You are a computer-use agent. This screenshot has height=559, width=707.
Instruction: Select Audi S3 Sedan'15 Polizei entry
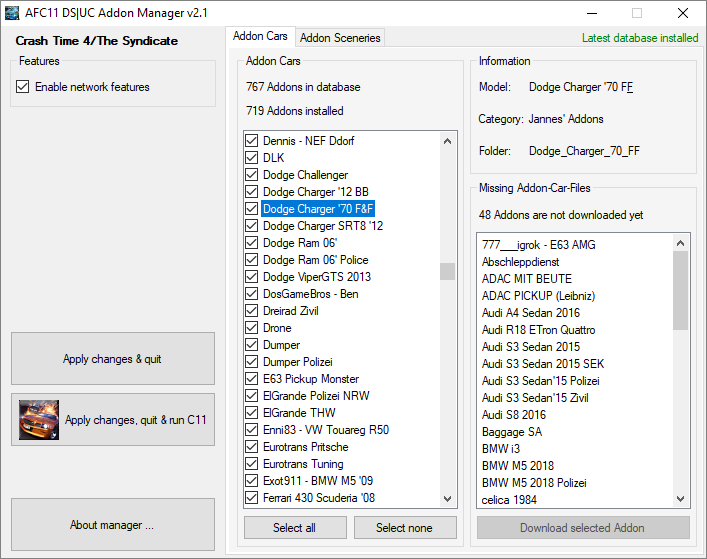click(x=541, y=380)
